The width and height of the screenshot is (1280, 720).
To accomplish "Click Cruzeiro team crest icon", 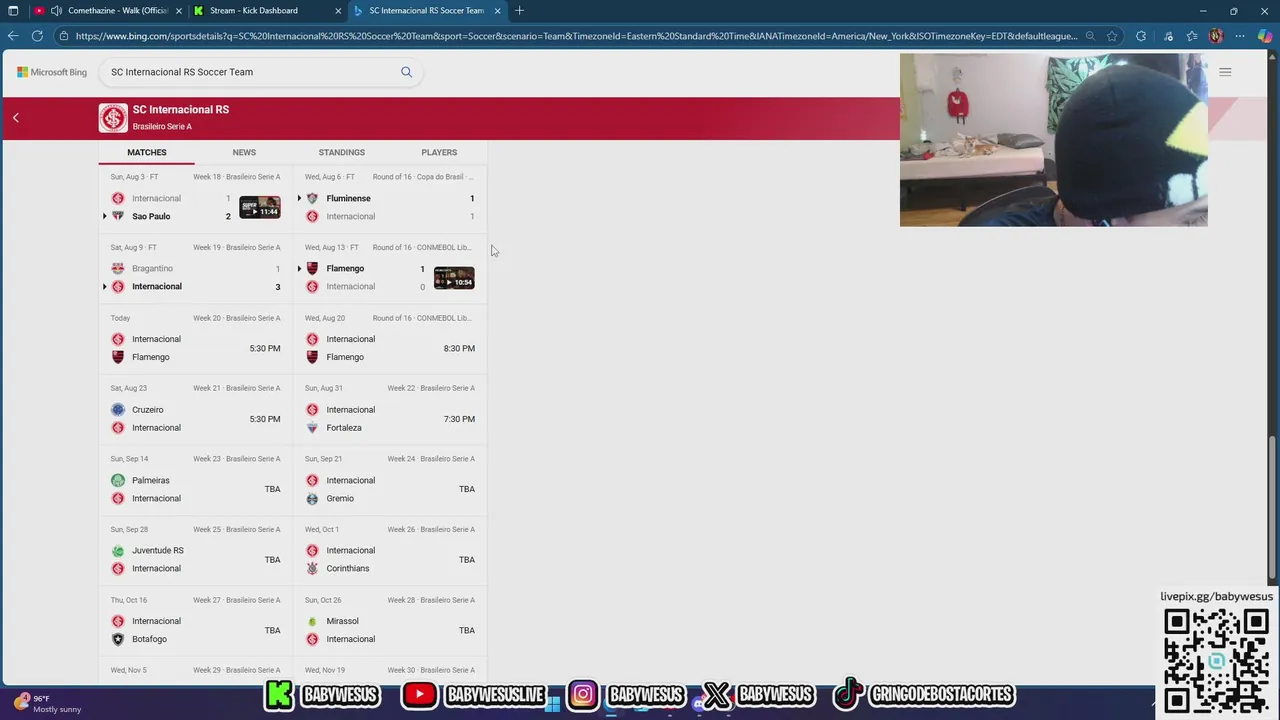I will [x=118, y=409].
